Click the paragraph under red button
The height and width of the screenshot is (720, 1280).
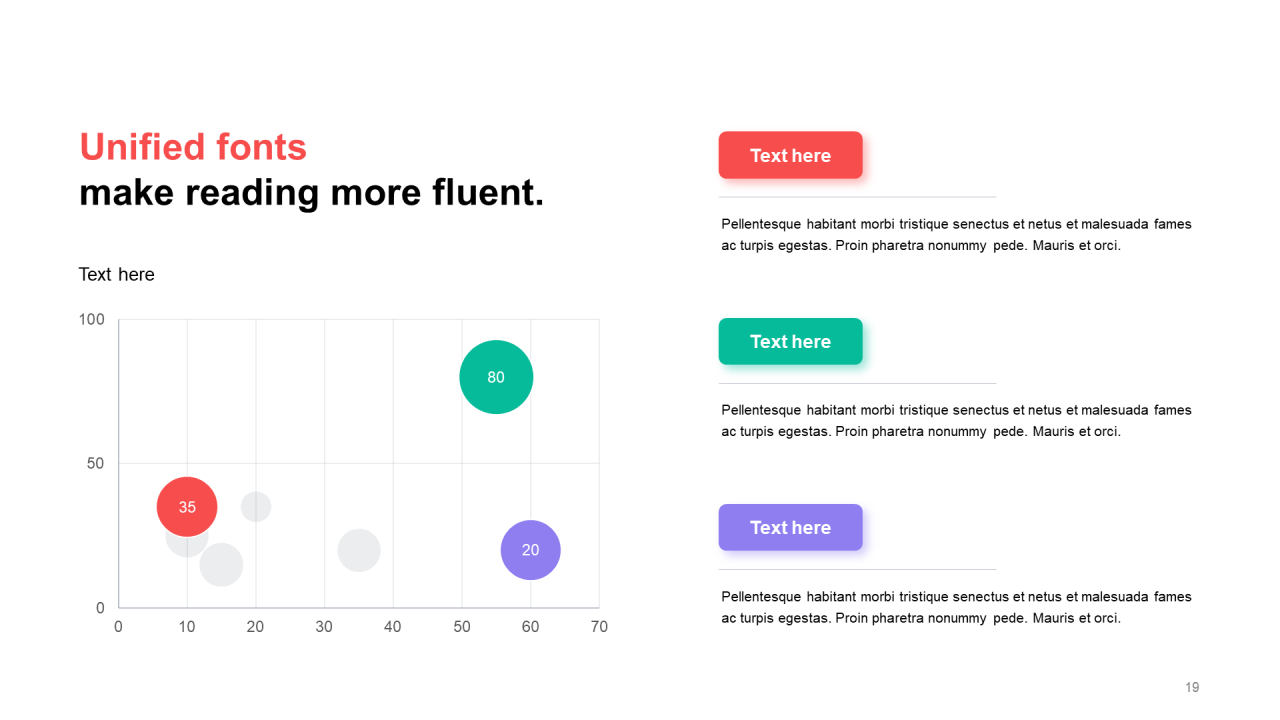957,235
